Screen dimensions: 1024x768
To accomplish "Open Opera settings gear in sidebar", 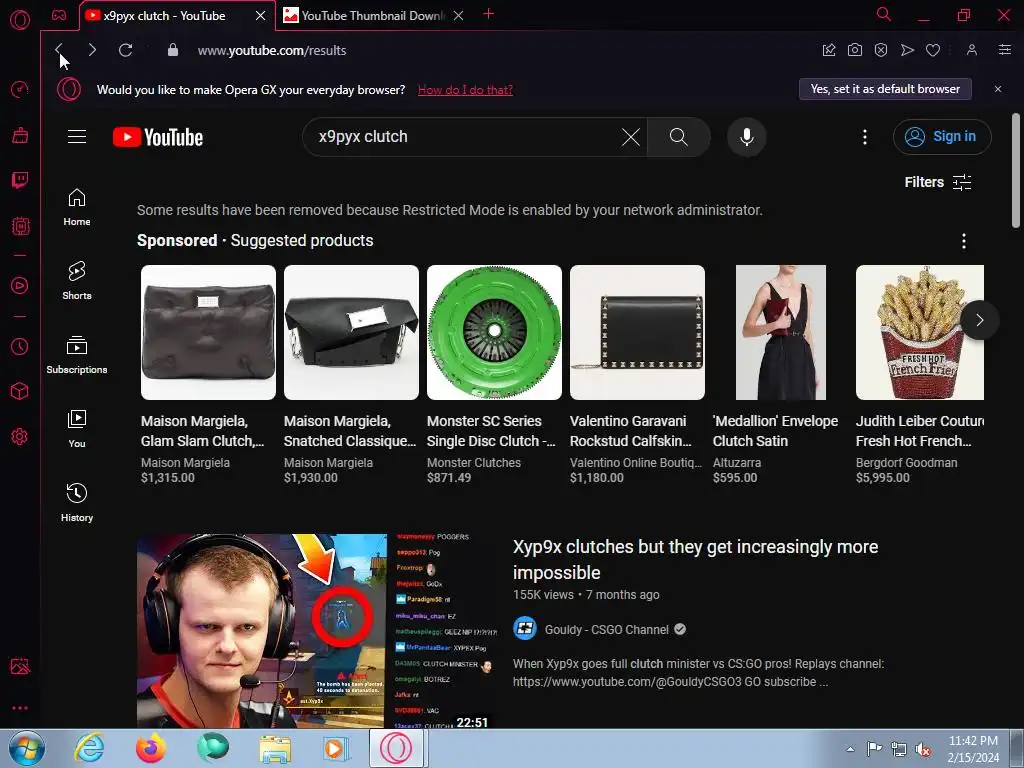I will 20,436.
